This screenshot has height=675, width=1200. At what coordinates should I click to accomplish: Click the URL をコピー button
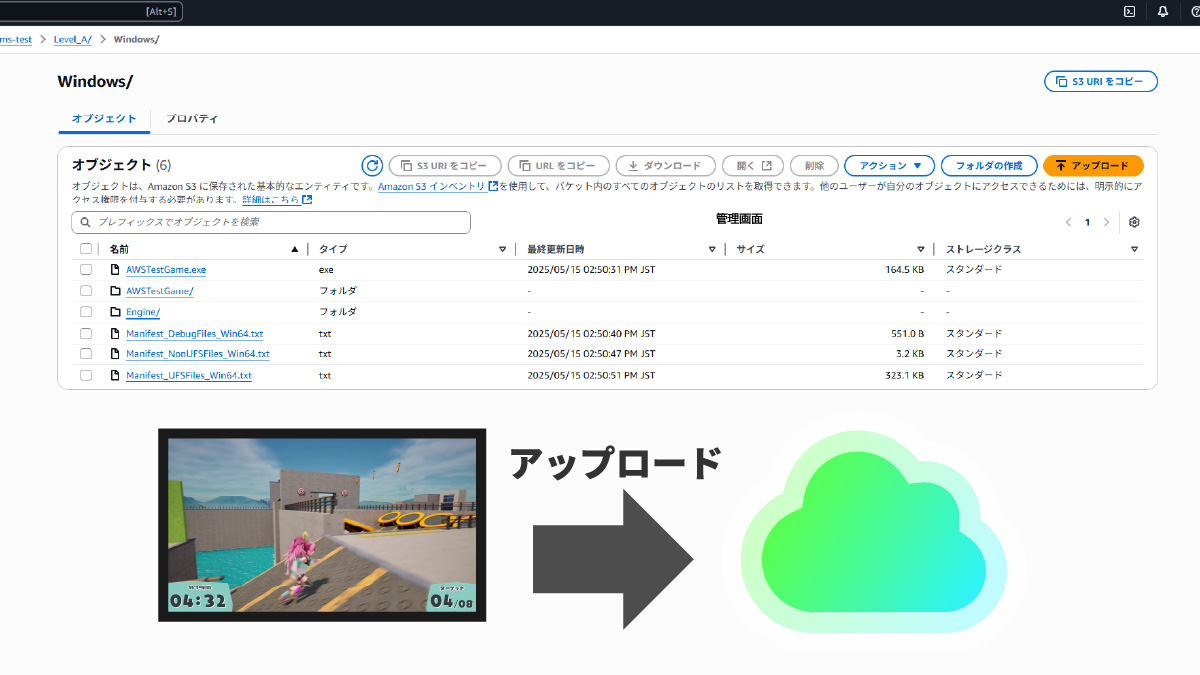pyautogui.click(x=558, y=166)
